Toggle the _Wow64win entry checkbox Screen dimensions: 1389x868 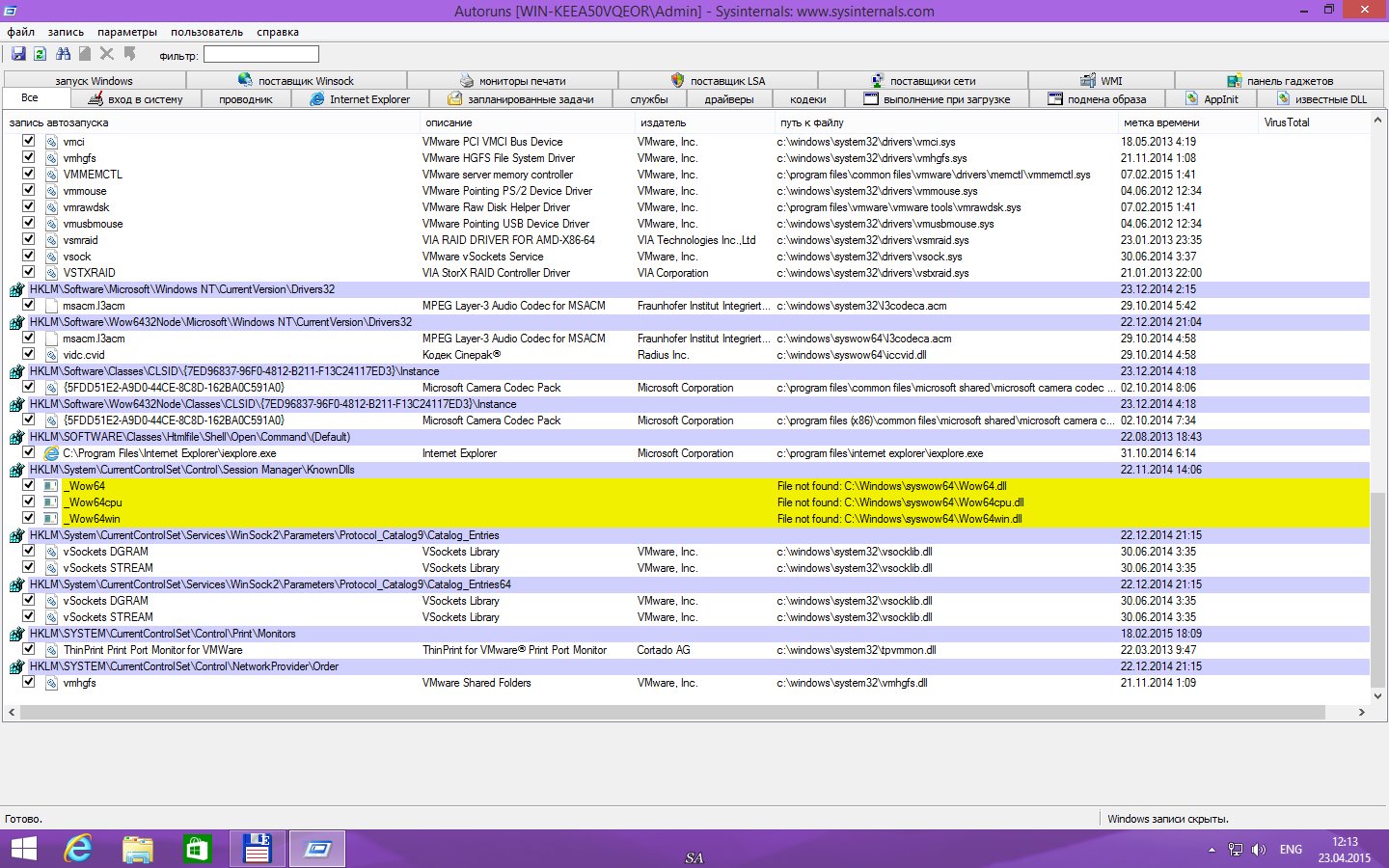point(28,518)
